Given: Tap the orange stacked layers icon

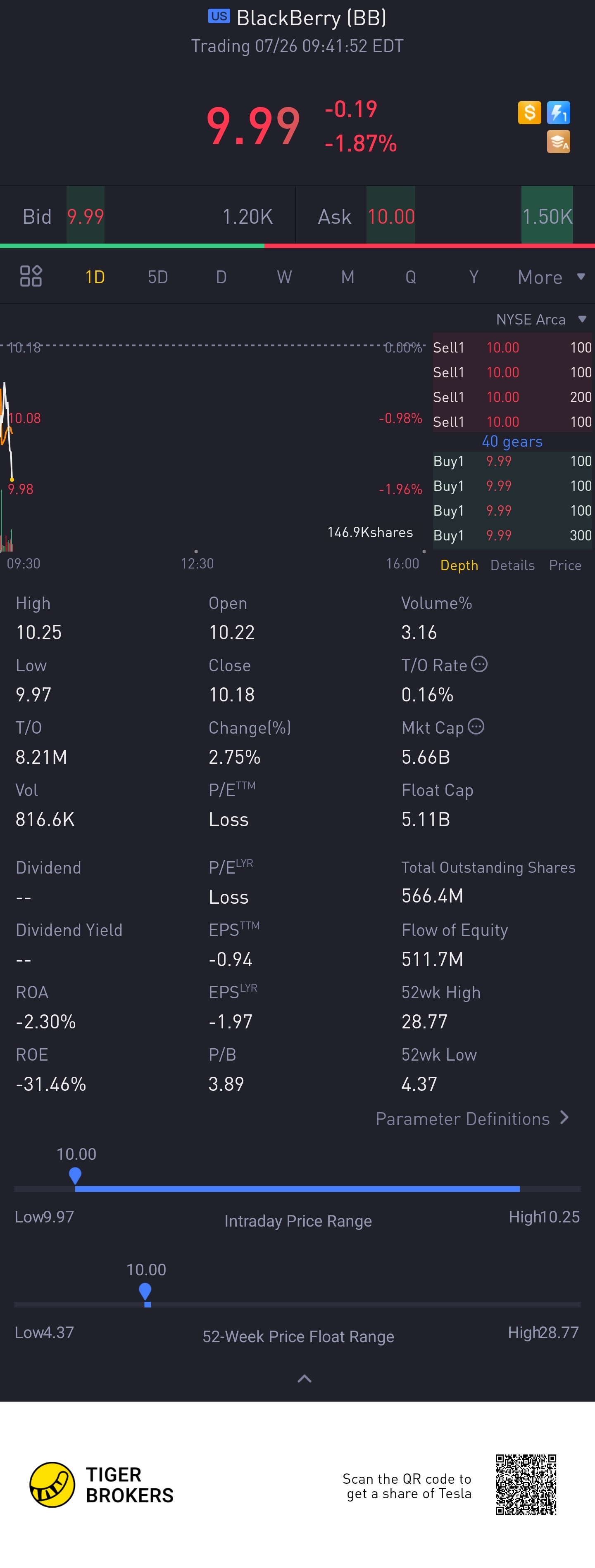Looking at the screenshot, I should coord(559,142).
